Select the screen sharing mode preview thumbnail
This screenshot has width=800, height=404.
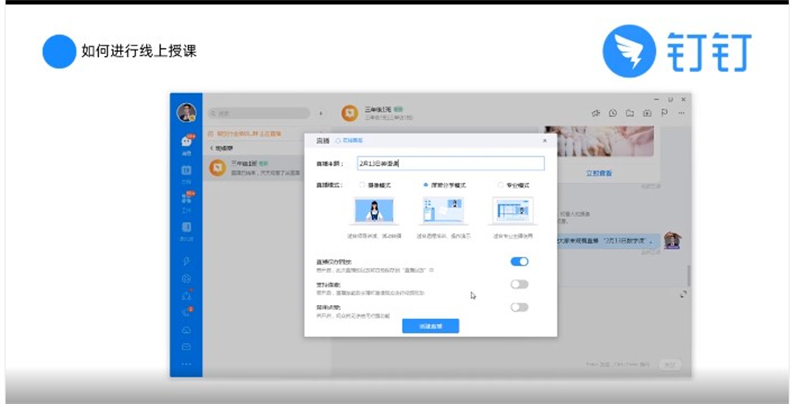(x=442, y=210)
